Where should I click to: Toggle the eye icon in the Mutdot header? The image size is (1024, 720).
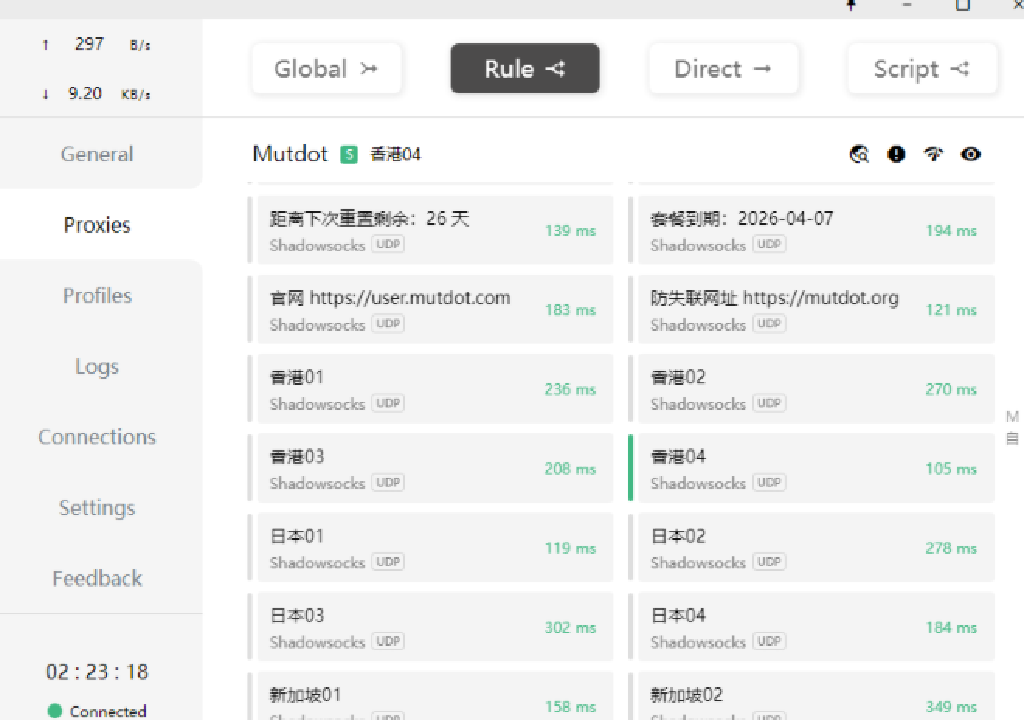coord(970,154)
